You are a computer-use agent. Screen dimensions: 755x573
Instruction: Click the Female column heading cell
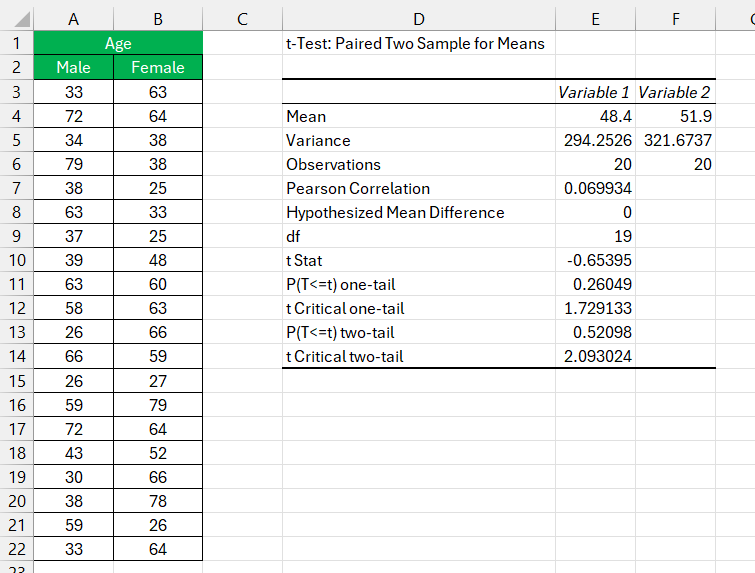point(158,67)
